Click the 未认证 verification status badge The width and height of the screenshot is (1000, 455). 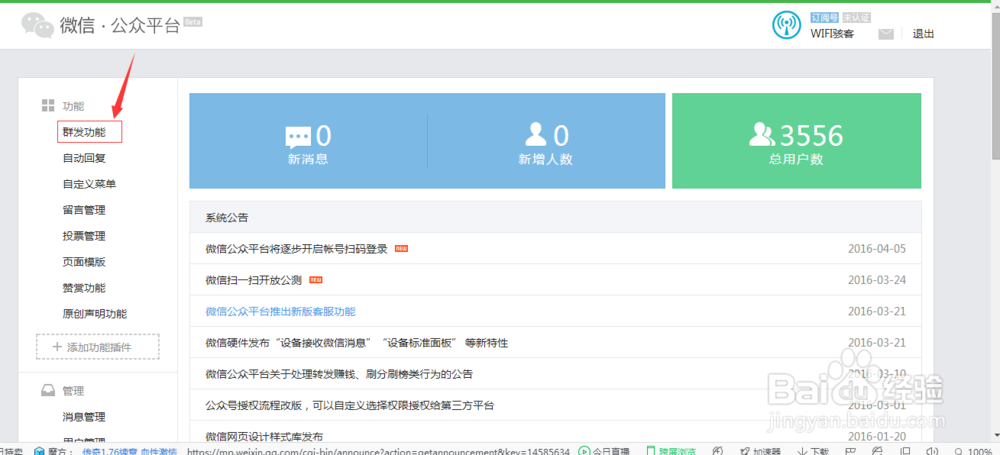click(855, 18)
